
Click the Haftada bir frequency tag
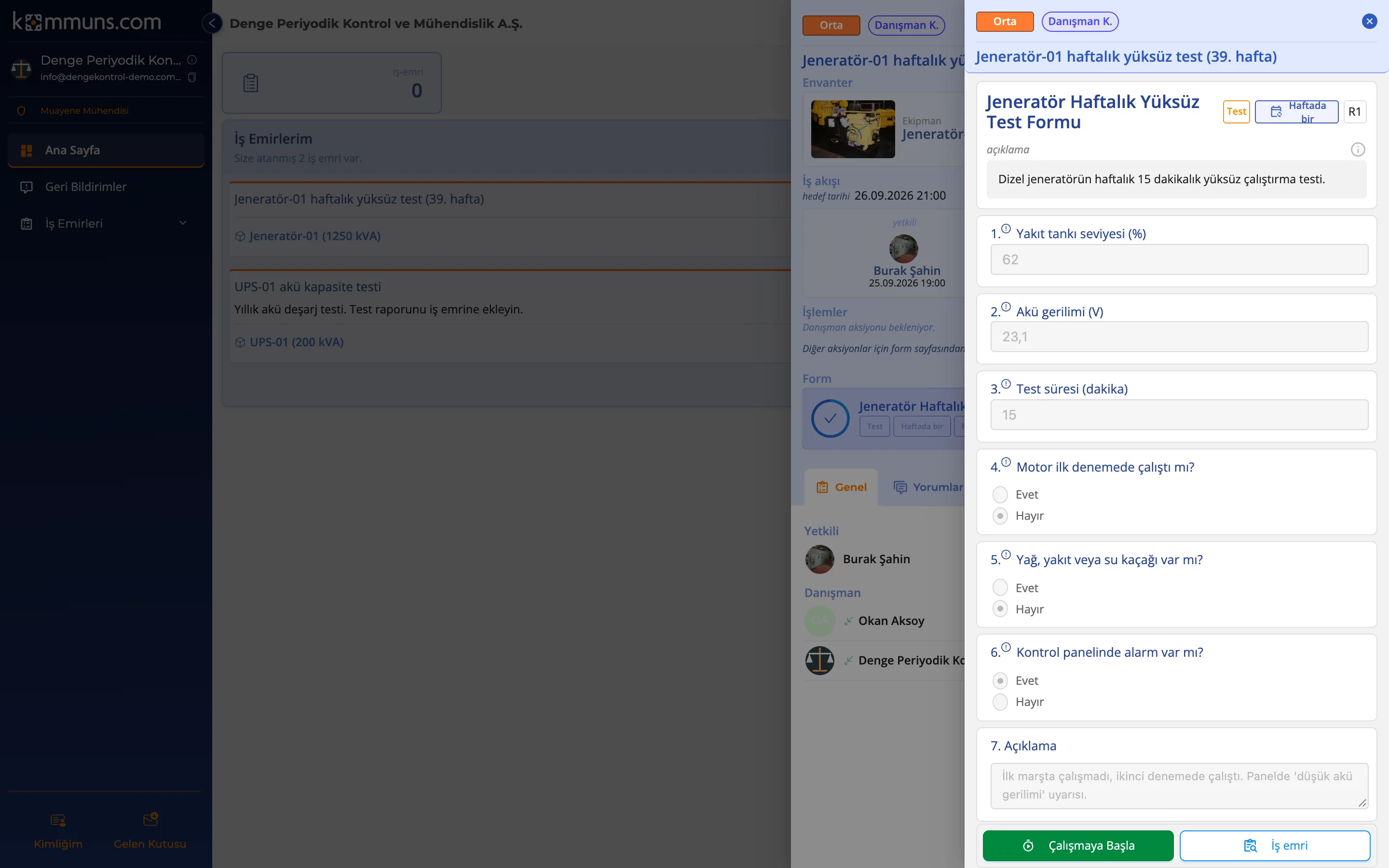[x=1296, y=112]
